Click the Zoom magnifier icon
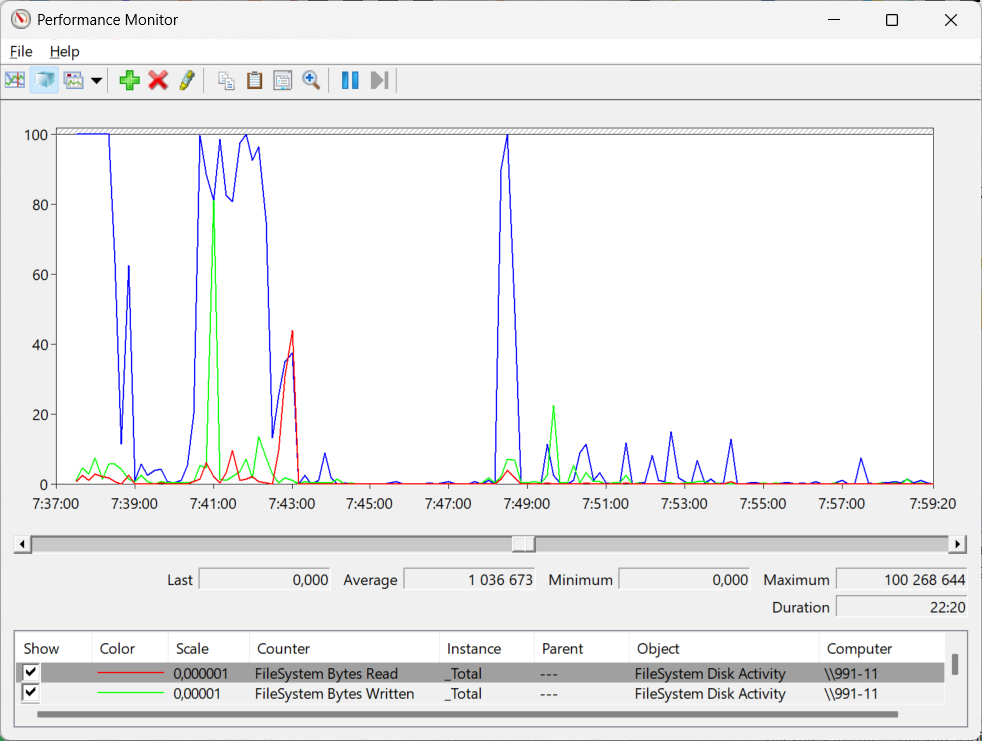Image resolution: width=982 pixels, height=741 pixels. pos(311,80)
